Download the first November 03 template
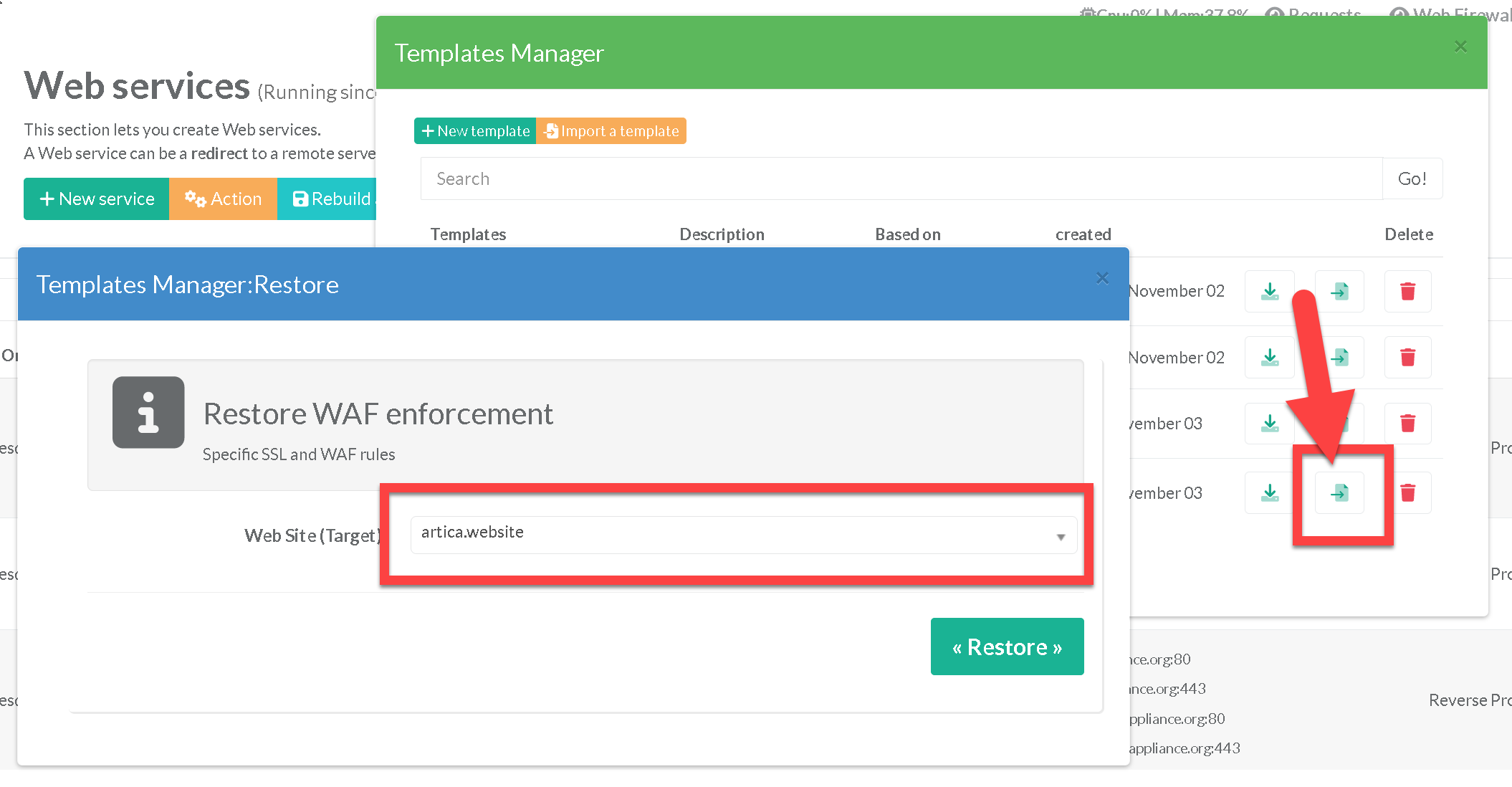The image size is (1512, 787). [x=1269, y=423]
